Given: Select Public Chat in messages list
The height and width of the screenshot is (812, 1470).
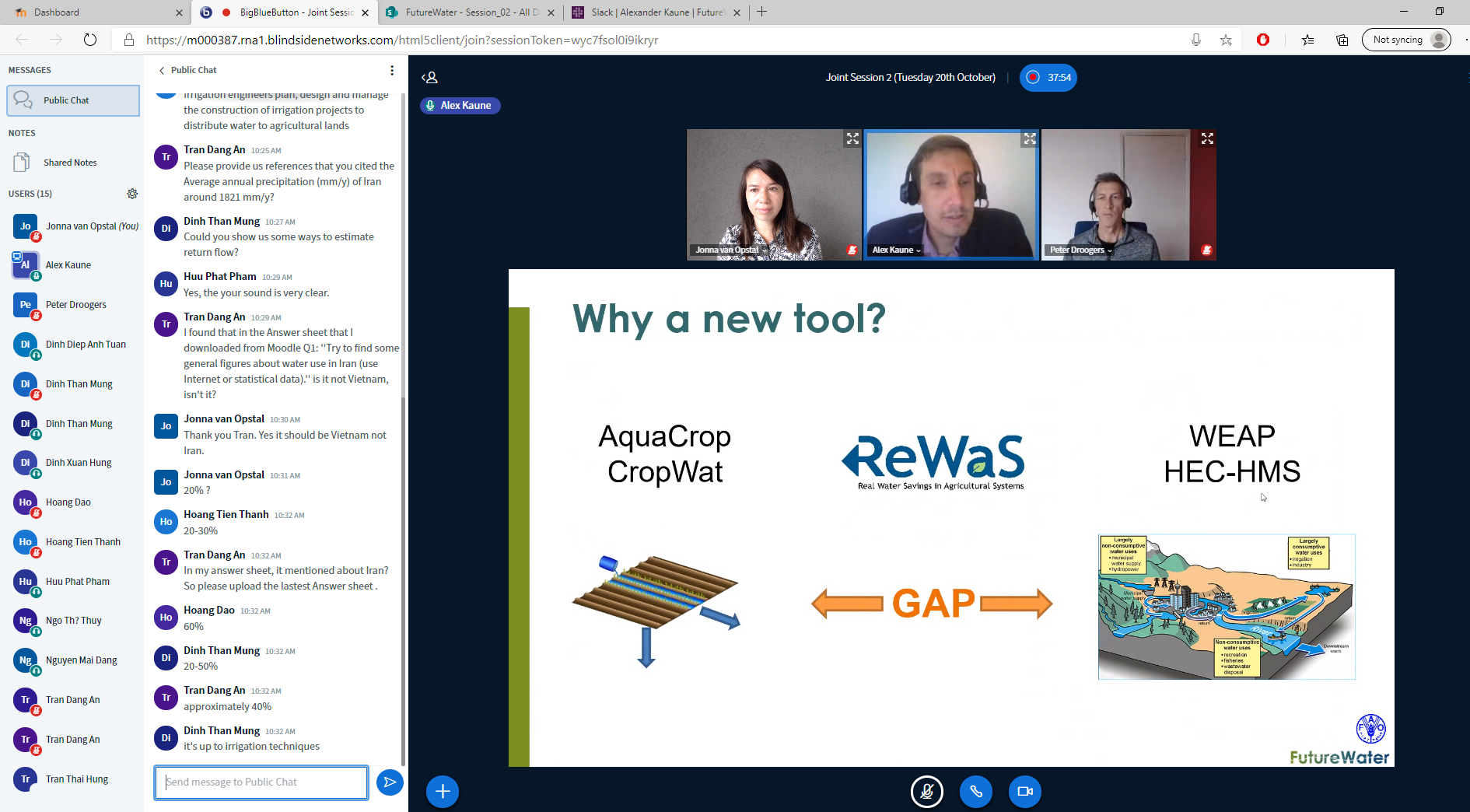Looking at the screenshot, I should coord(73,100).
